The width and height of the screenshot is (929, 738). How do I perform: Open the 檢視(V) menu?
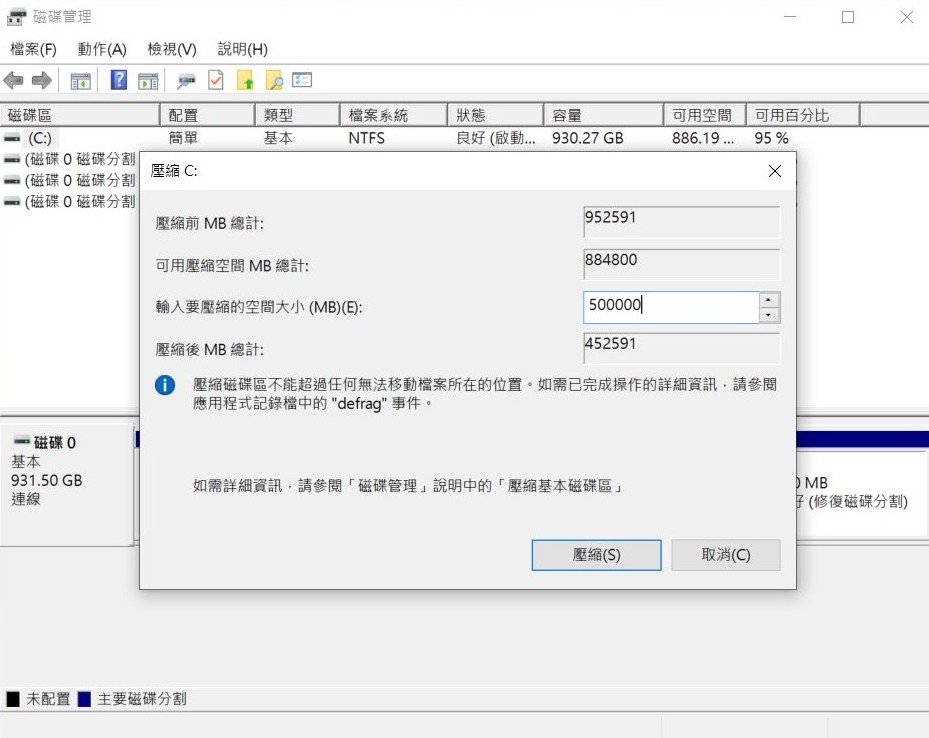pyautogui.click(x=172, y=49)
